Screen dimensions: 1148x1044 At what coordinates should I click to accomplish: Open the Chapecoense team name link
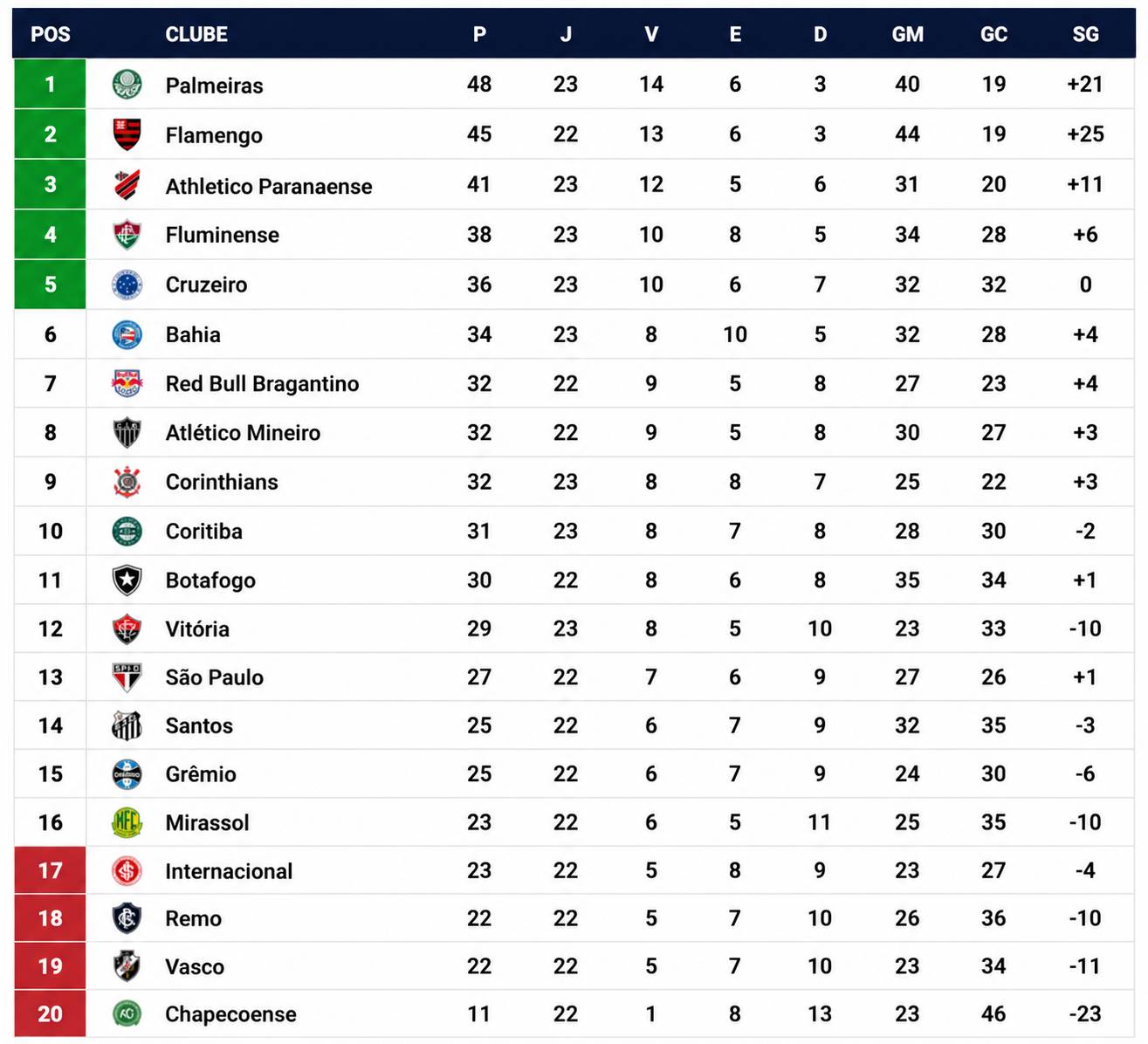tap(230, 1014)
